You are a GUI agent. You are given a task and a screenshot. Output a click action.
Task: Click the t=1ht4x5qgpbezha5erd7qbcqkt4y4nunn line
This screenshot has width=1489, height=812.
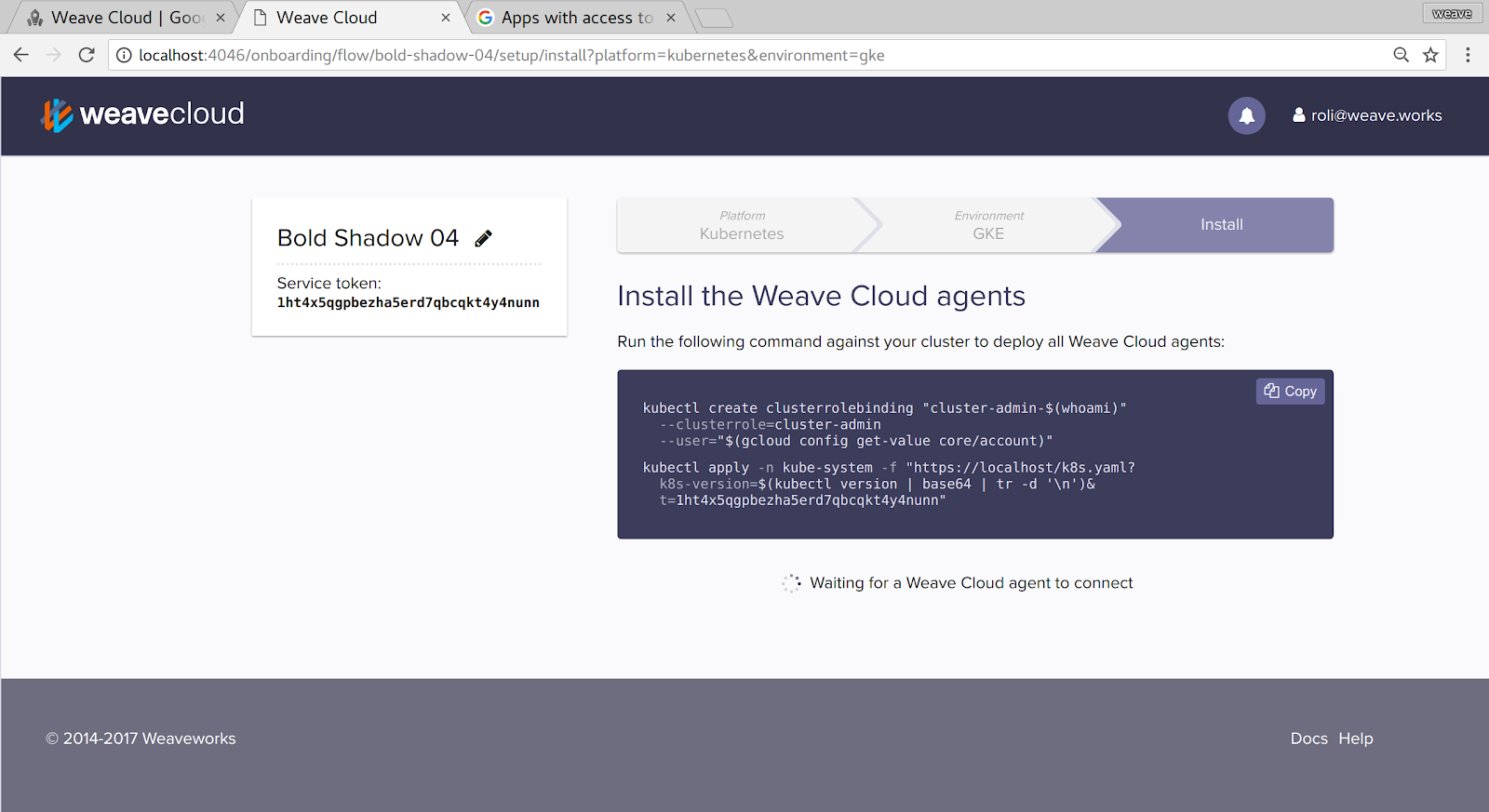point(803,500)
